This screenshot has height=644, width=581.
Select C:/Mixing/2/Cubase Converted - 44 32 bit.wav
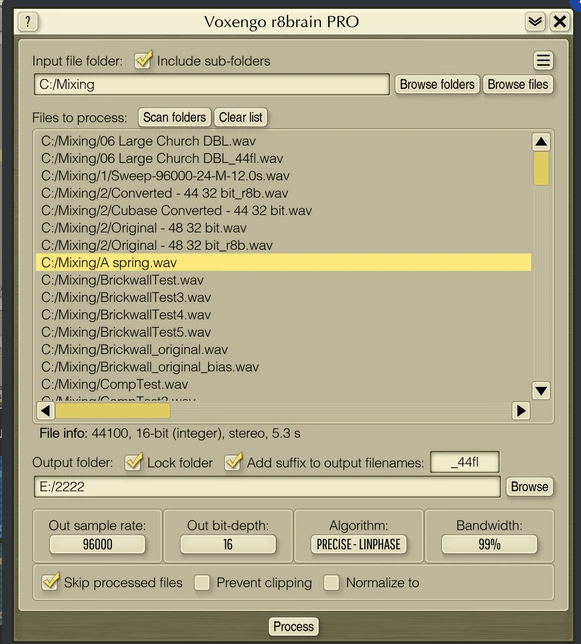[x=283, y=210]
